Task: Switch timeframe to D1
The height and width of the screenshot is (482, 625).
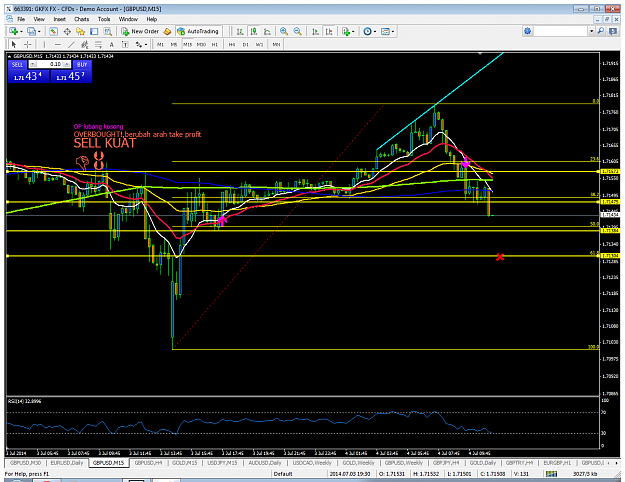Action: 246,45
